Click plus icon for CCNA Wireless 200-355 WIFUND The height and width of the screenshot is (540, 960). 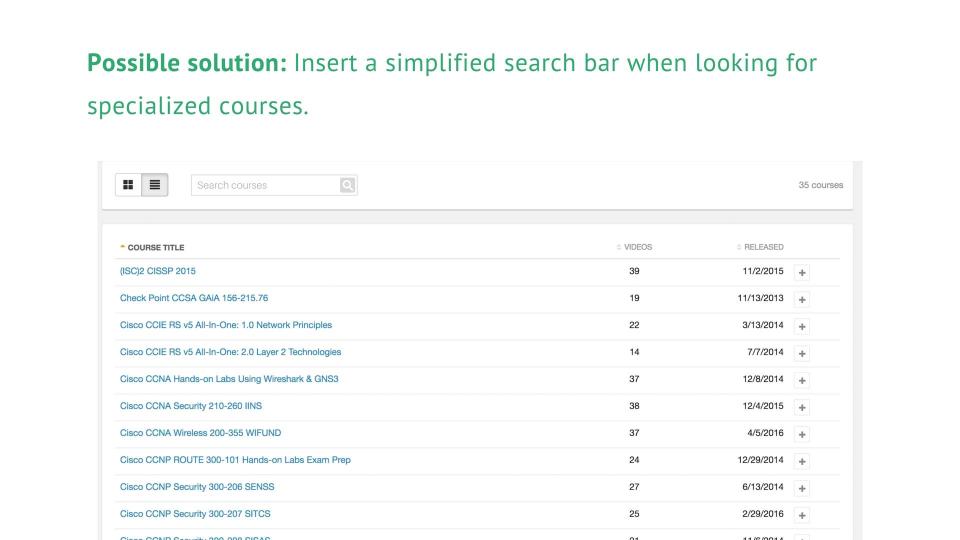[802, 434]
